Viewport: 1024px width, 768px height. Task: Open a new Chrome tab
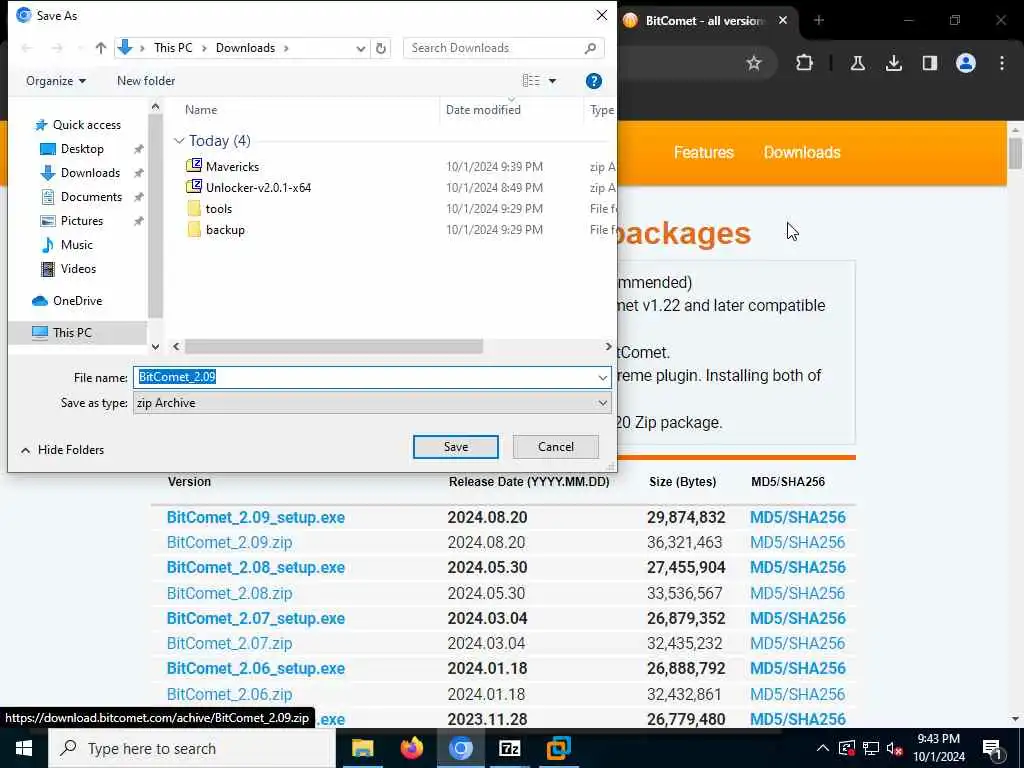819,21
